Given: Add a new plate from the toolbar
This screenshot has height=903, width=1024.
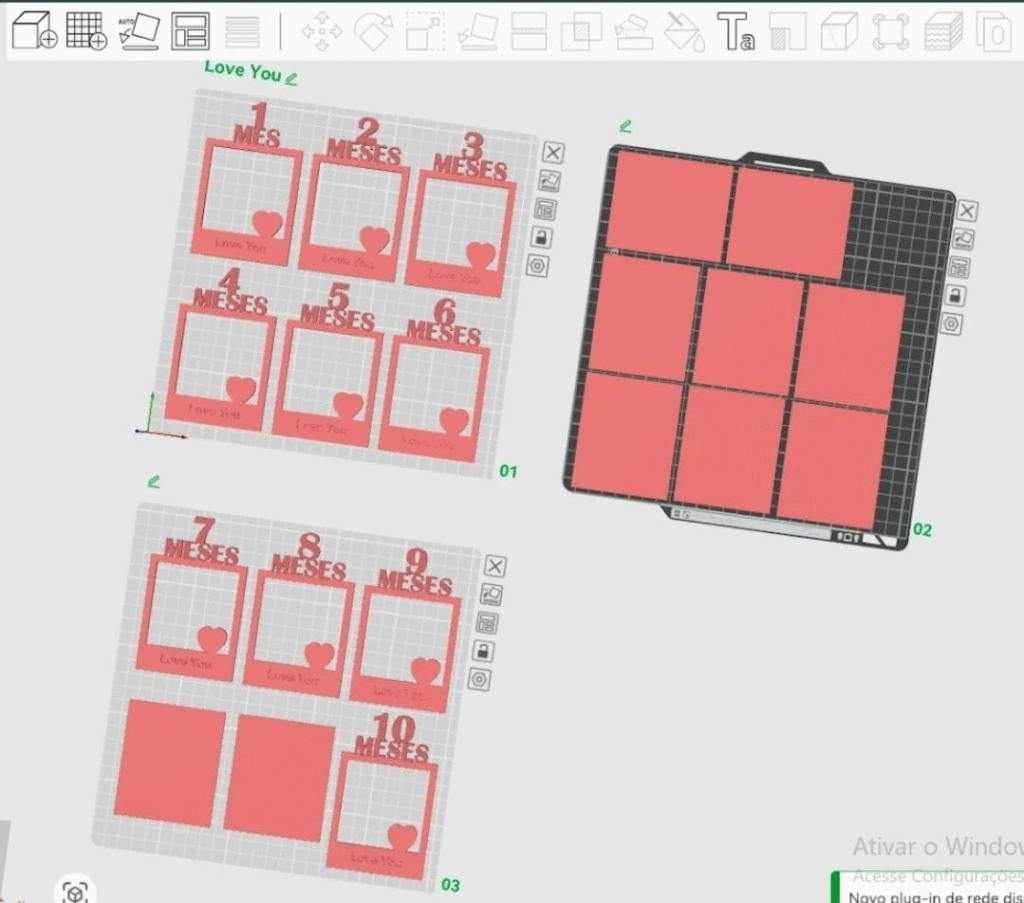Looking at the screenshot, I should tap(86, 31).
